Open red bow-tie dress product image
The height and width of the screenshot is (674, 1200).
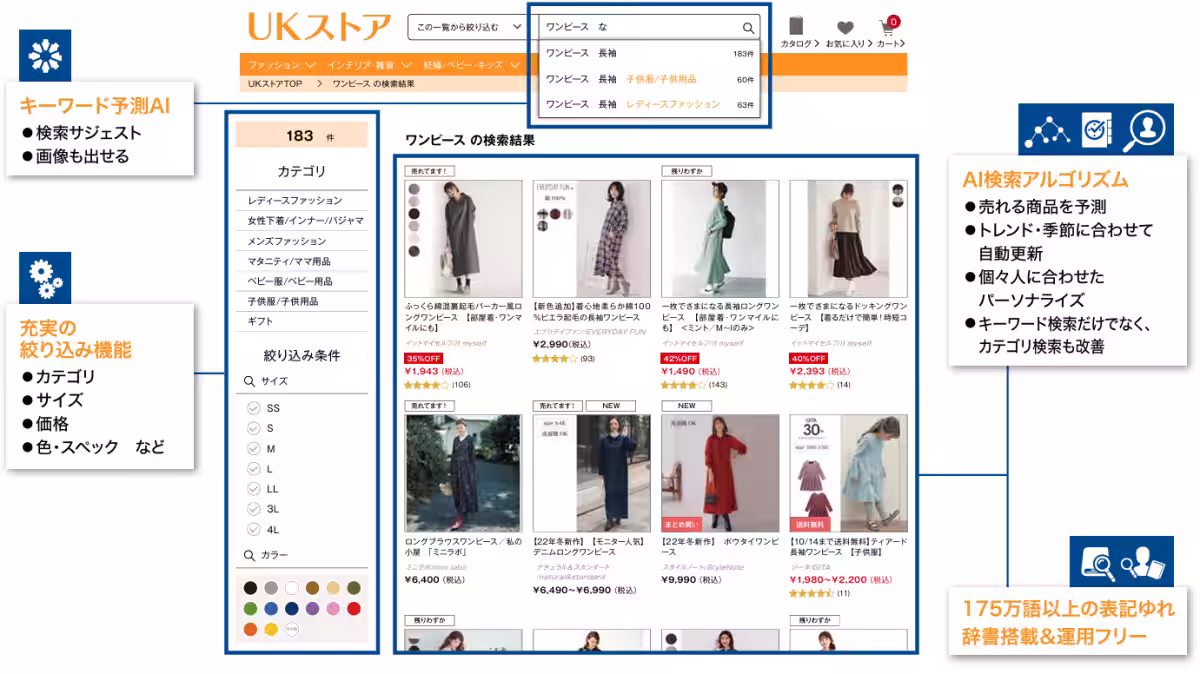click(x=719, y=473)
